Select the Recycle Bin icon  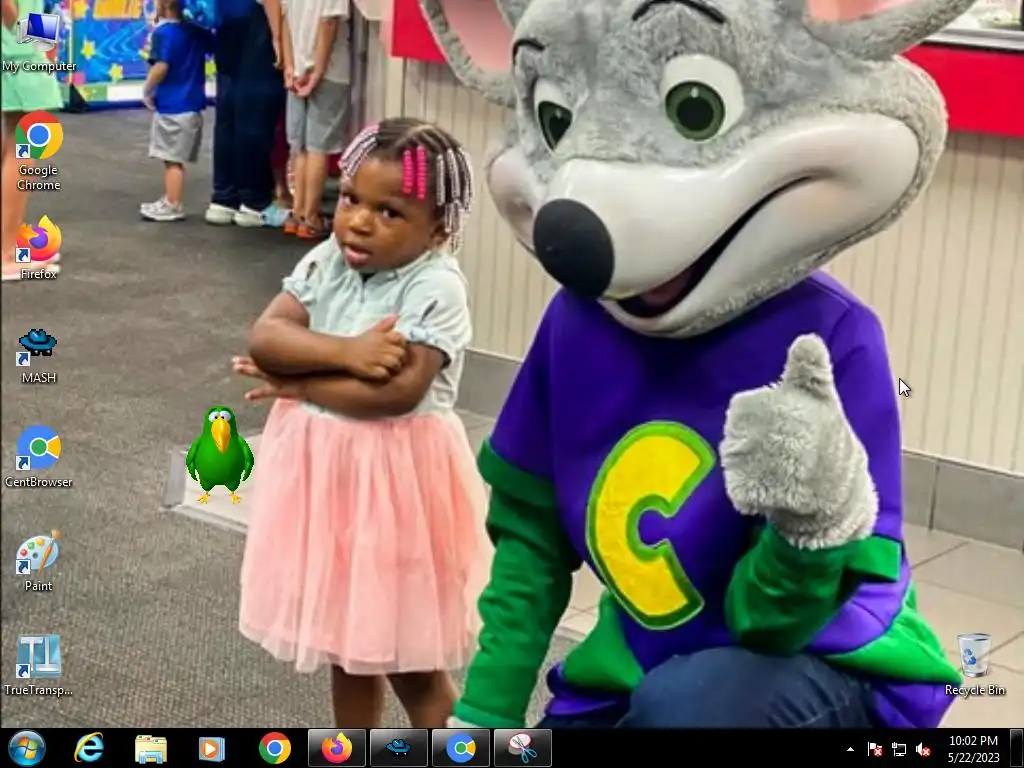(x=974, y=665)
